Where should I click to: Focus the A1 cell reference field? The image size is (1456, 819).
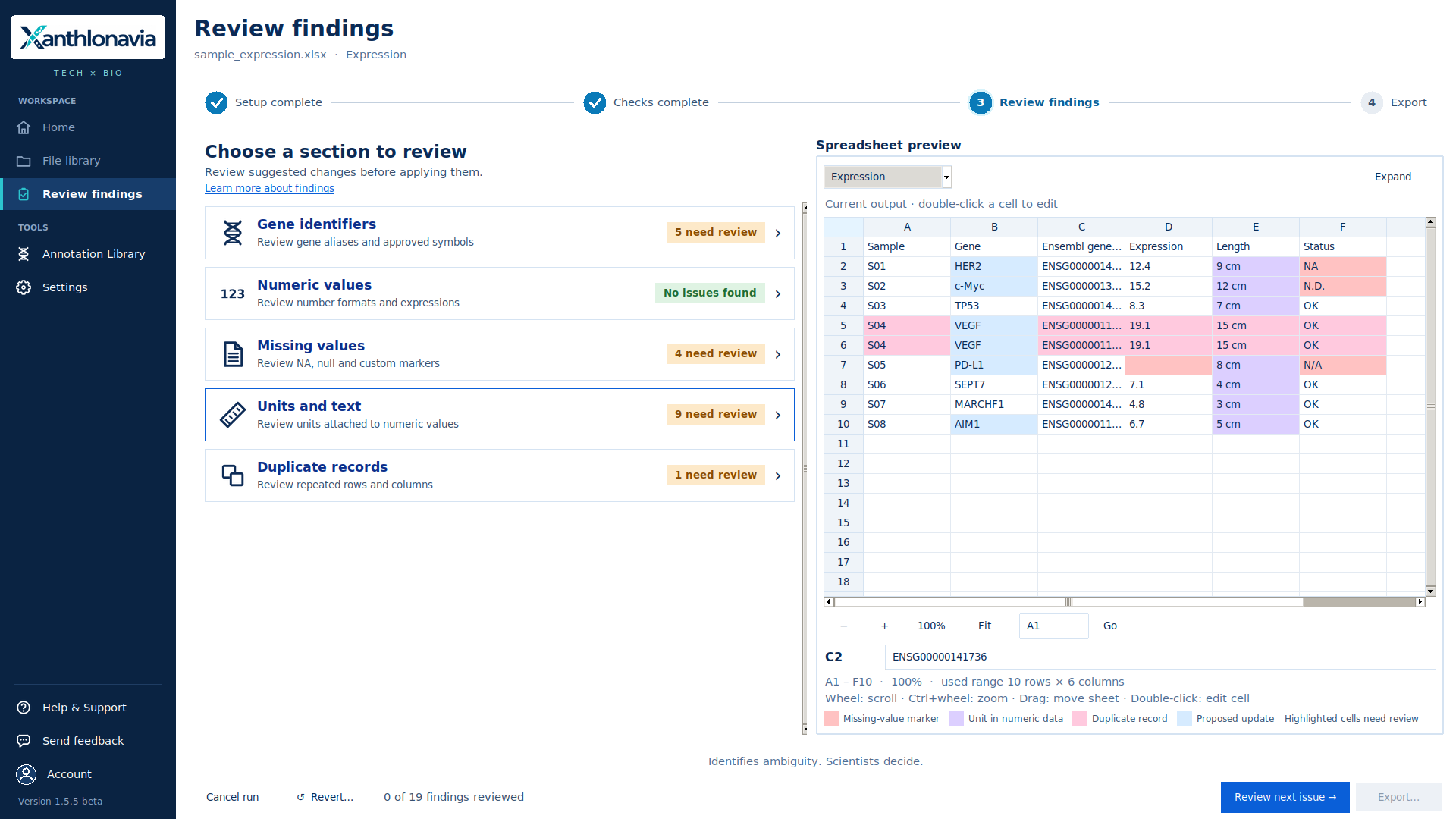tap(1053, 626)
